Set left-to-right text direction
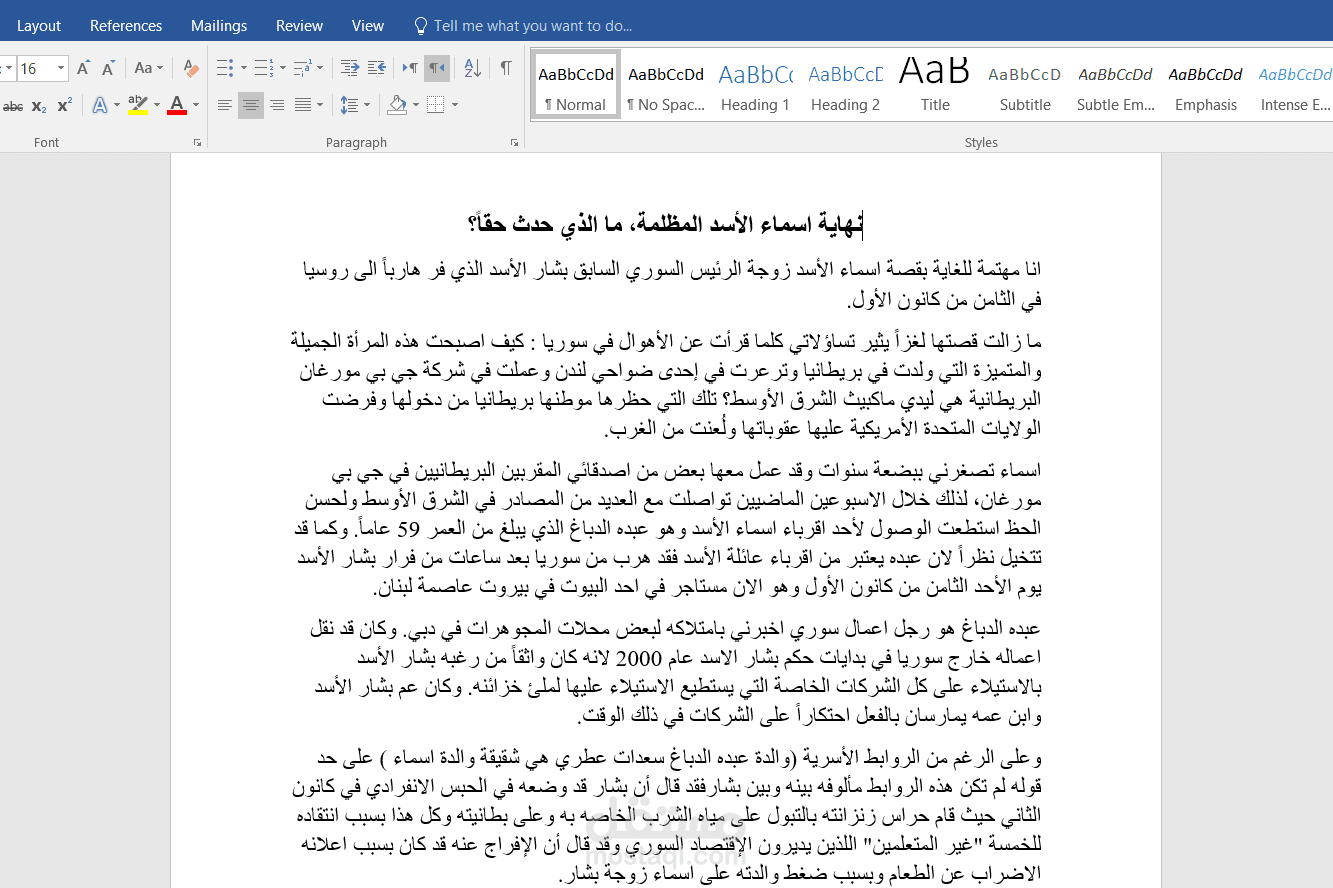 (410, 68)
